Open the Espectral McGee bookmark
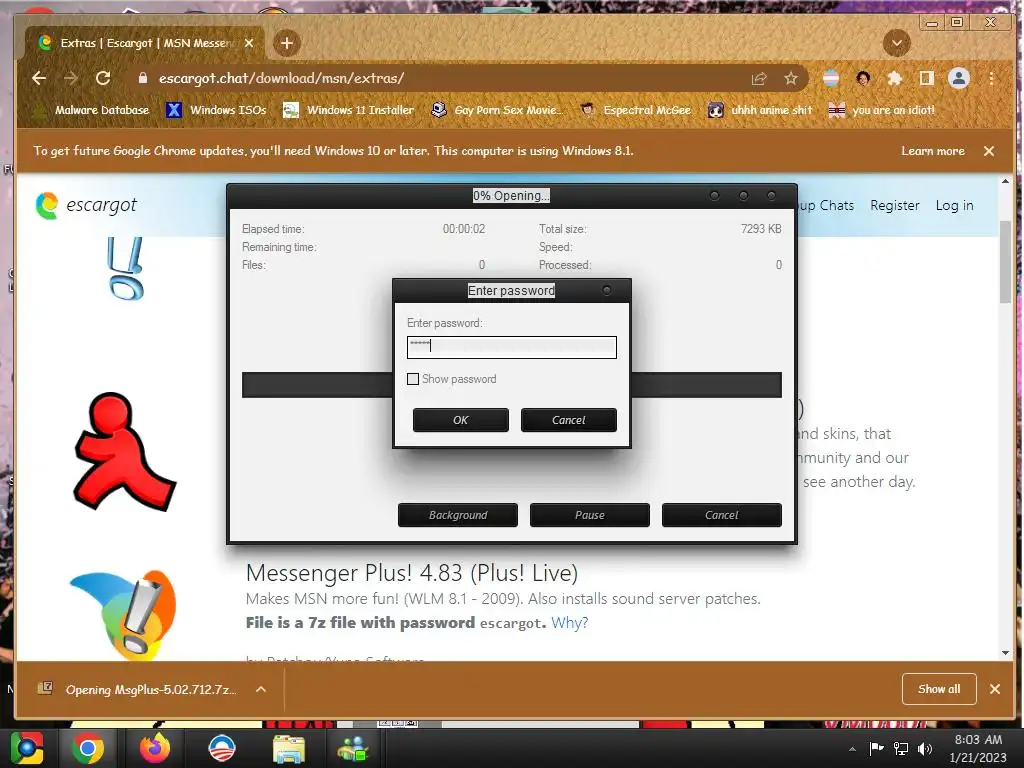 click(636, 110)
